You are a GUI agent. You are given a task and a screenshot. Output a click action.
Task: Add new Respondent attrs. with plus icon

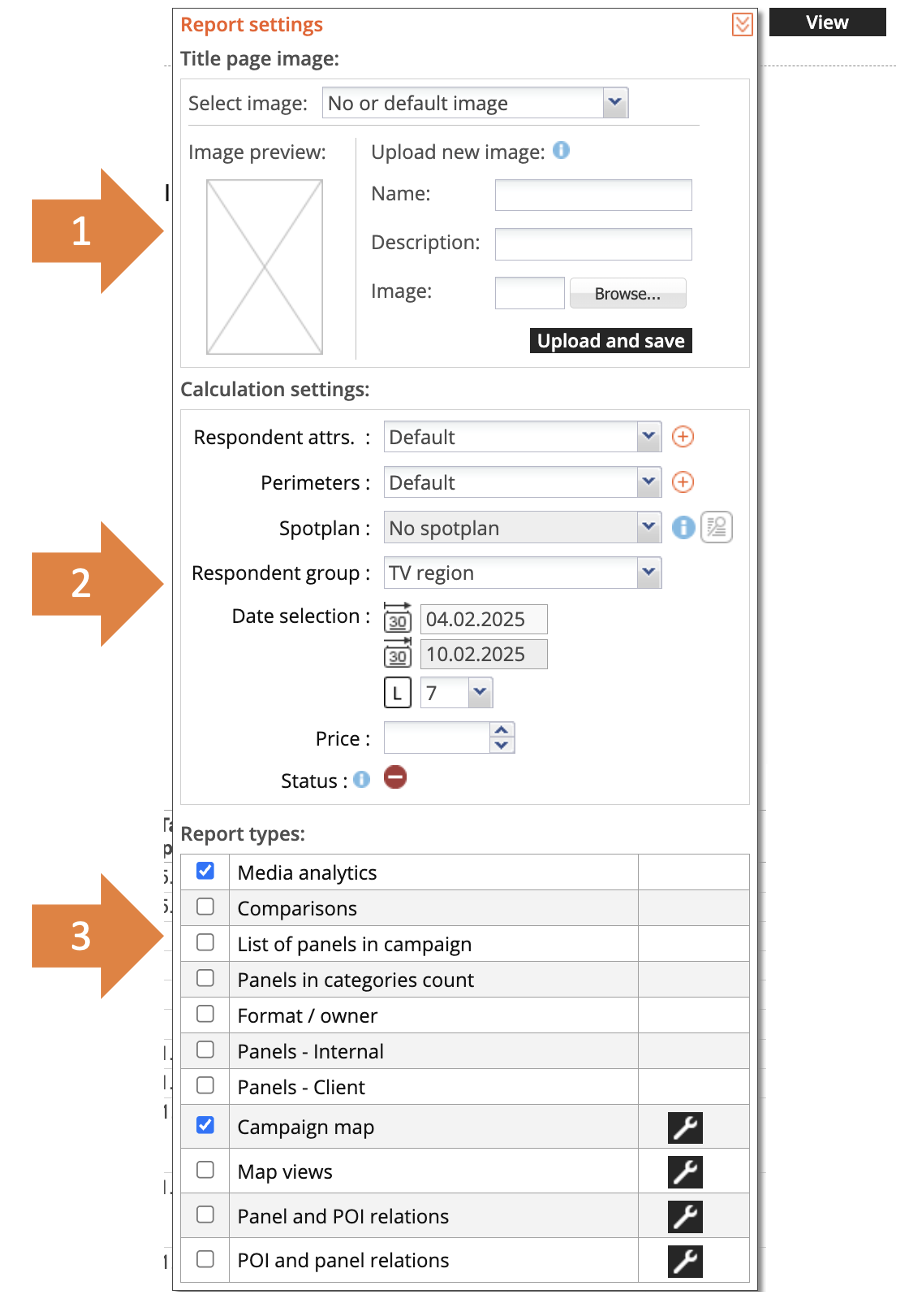click(x=682, y=437)
